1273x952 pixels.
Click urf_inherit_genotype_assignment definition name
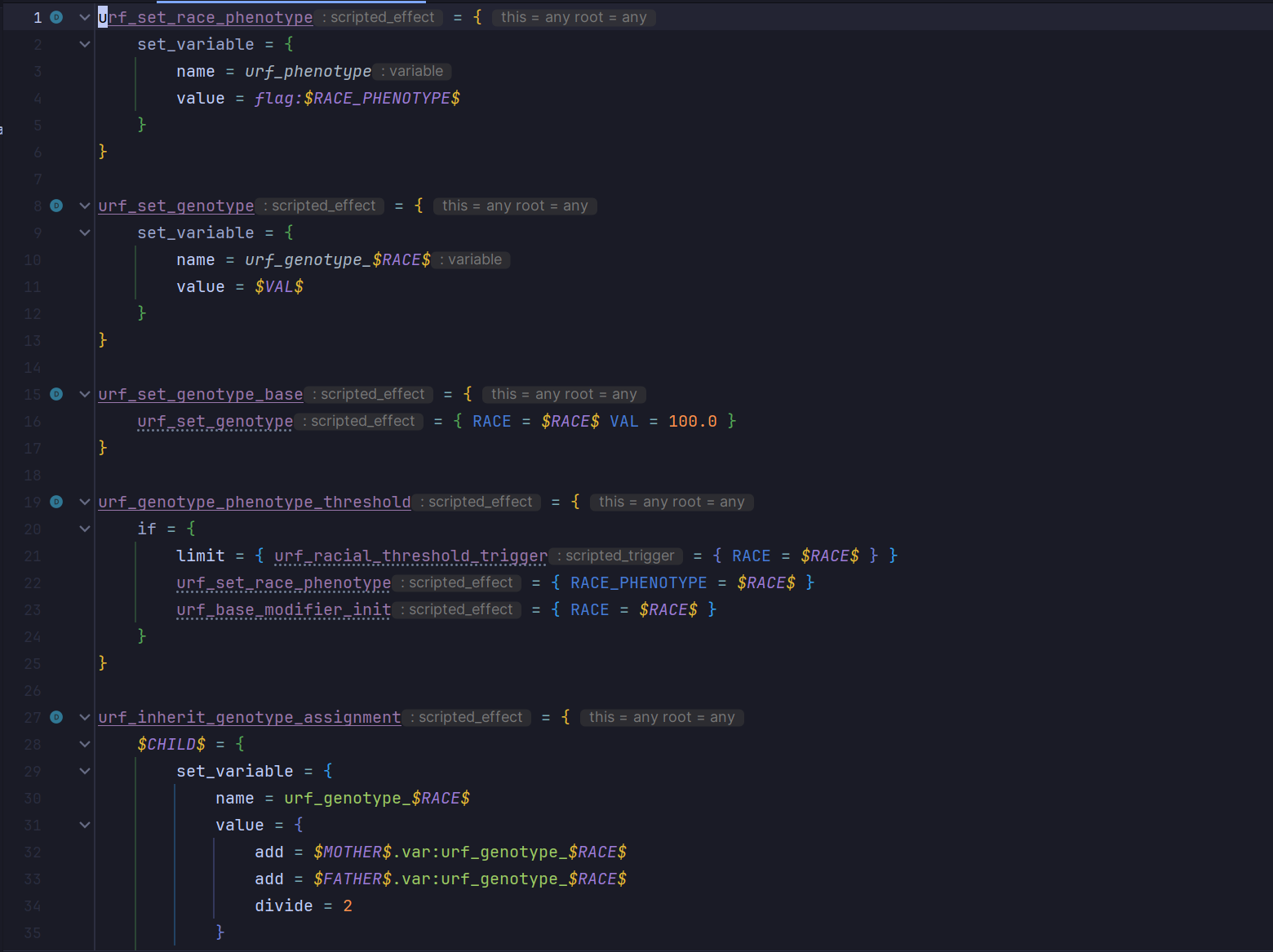coord(250,717)
